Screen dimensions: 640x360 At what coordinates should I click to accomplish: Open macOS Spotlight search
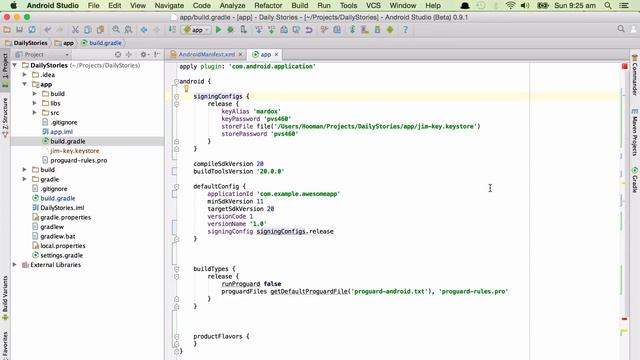click(x=608, y=6)
